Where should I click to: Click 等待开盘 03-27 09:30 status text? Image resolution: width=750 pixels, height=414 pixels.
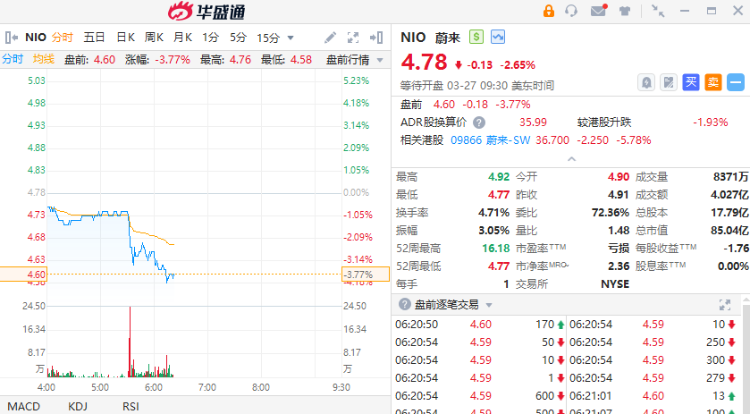pos(476,86)
